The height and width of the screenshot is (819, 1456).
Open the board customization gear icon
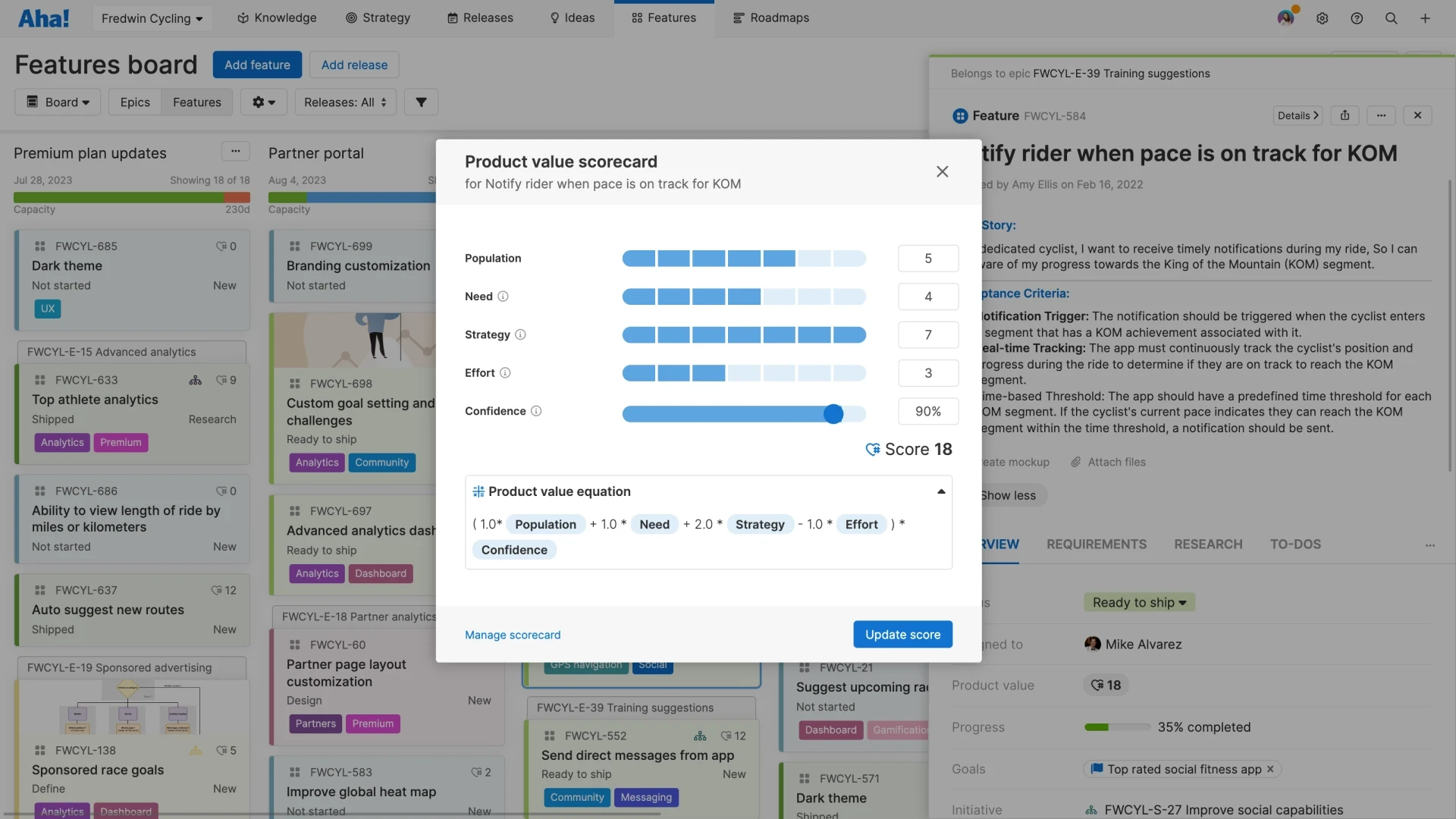[264, 102]
